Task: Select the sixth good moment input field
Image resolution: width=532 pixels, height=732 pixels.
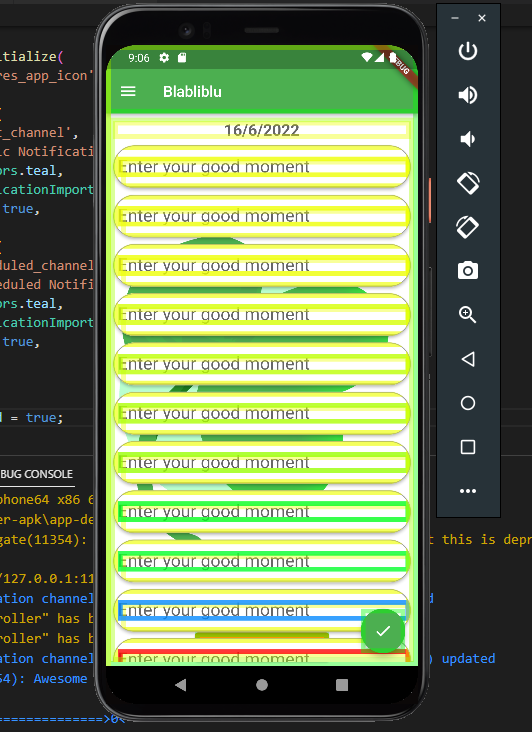Action: click(x=262, y=413)
